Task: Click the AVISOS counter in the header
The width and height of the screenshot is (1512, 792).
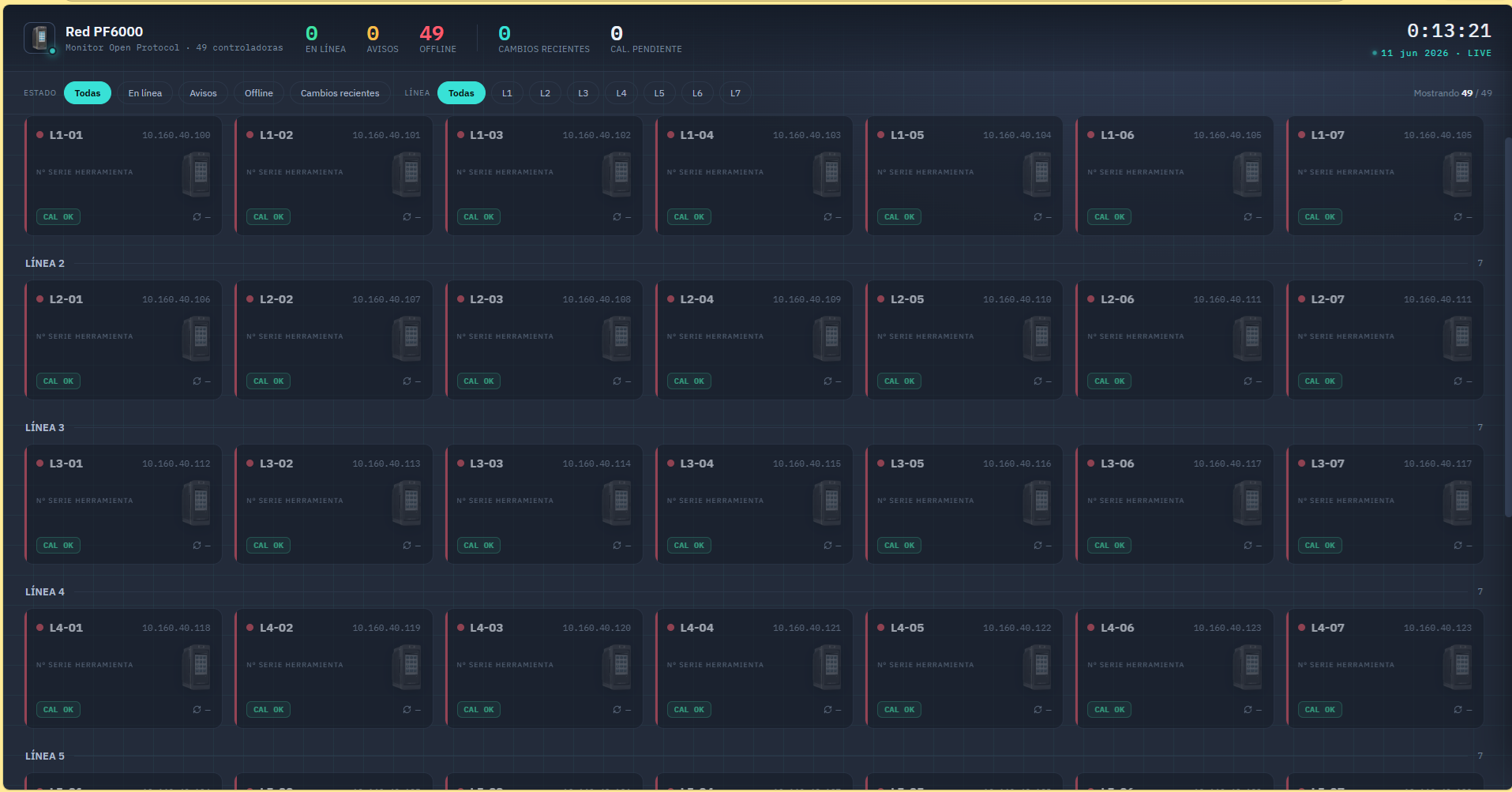Action: [382, 38]
